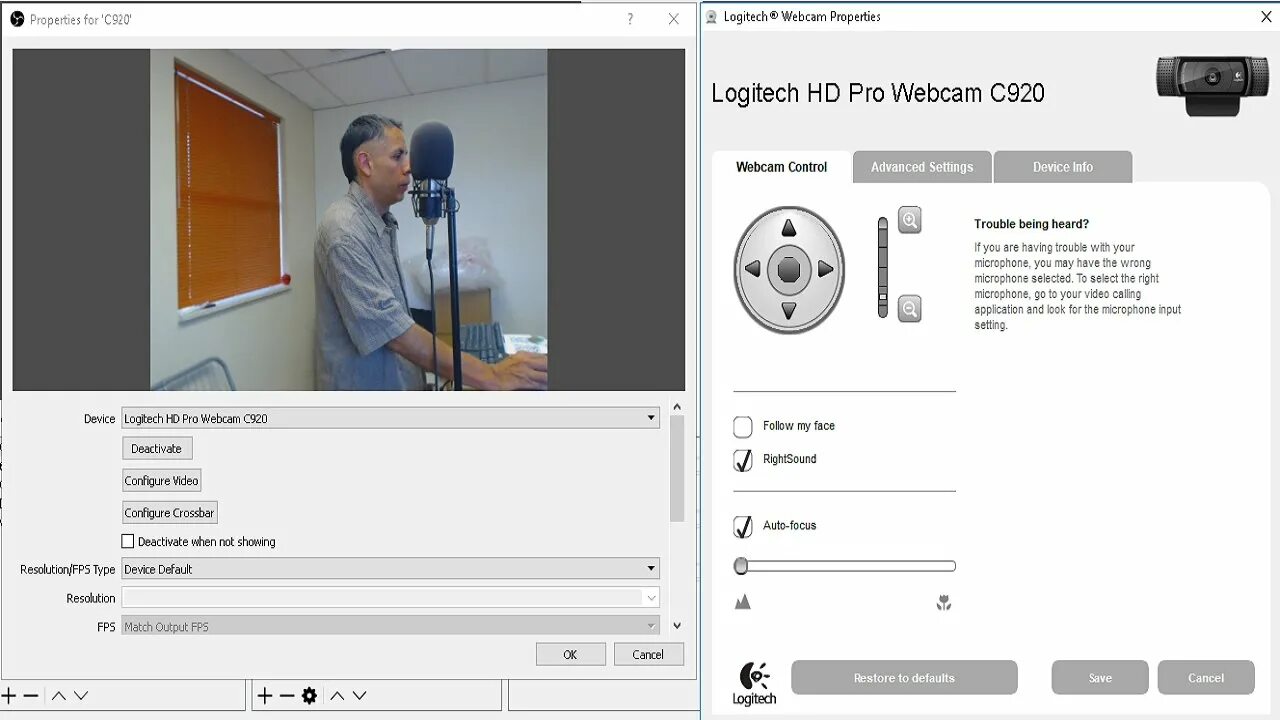This screenshot has width=1280, height=720.
Task: Open the Device Info tab
Action: (1063, 167)
